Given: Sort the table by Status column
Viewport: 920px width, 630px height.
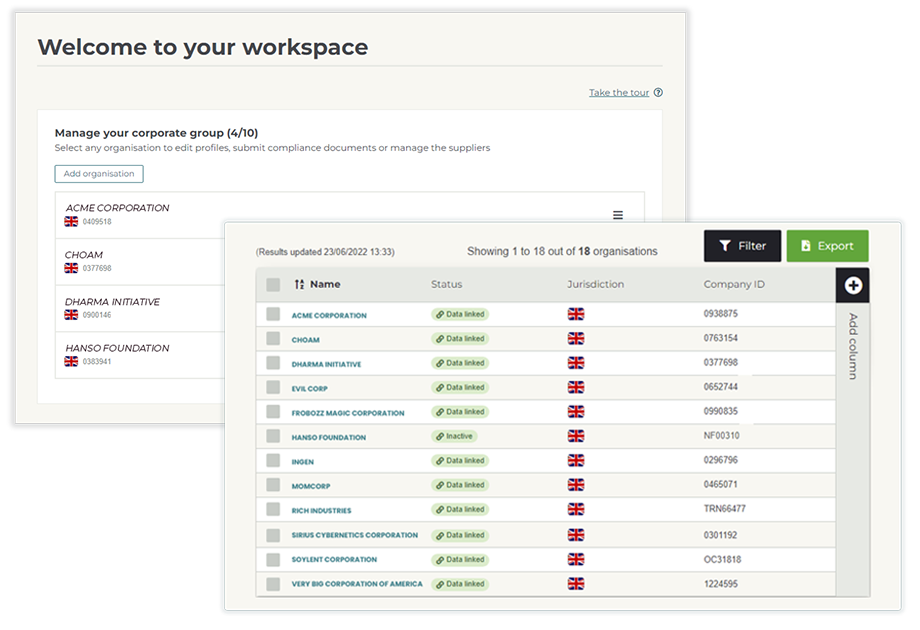Looking at the screenshot, I should [x=447, y=284].
